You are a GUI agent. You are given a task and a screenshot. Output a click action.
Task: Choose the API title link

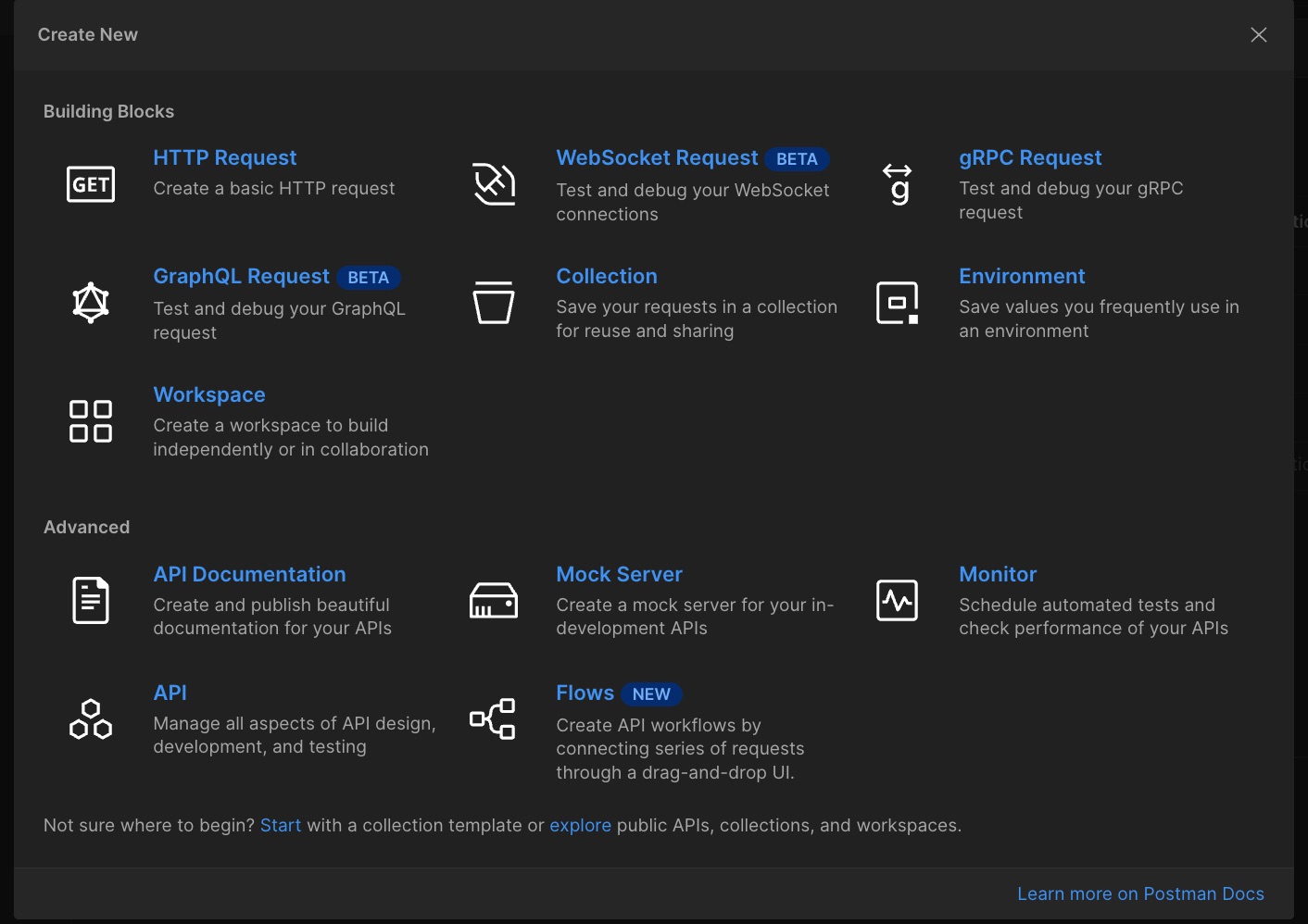[x=170, y=693]
